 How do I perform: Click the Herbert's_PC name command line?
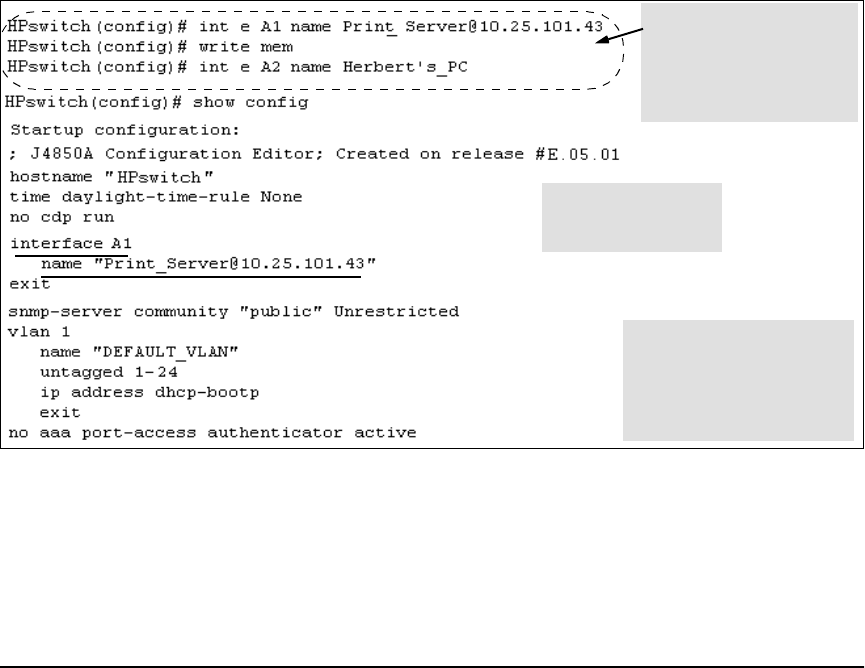click(x=237, y=67)
